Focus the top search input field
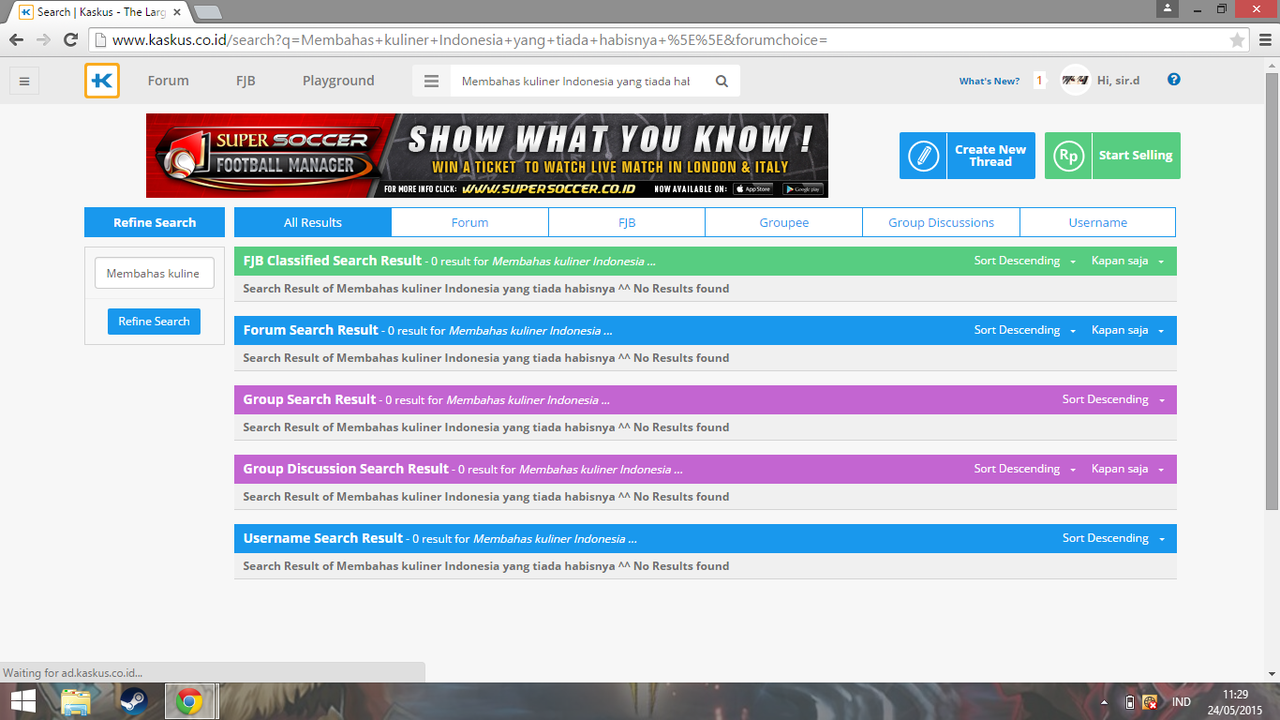Image resolution: width=1280 pixels, height=720 pixels. click(577, 81)
